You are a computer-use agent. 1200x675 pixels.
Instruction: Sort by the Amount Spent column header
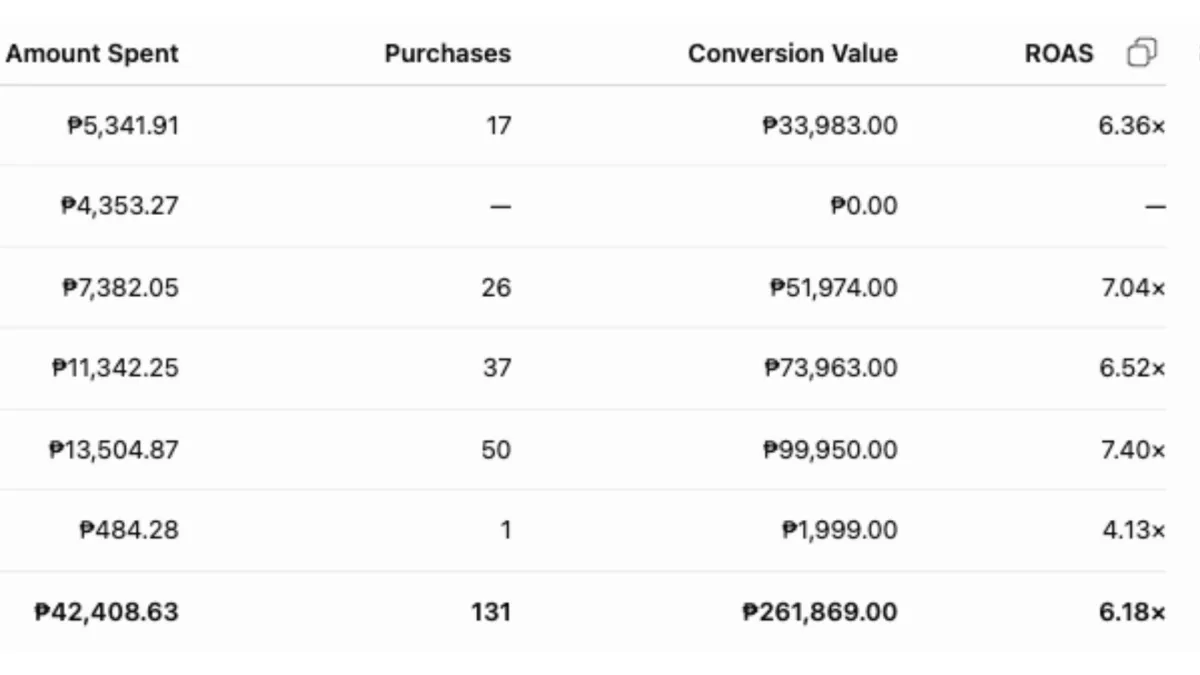92,53
